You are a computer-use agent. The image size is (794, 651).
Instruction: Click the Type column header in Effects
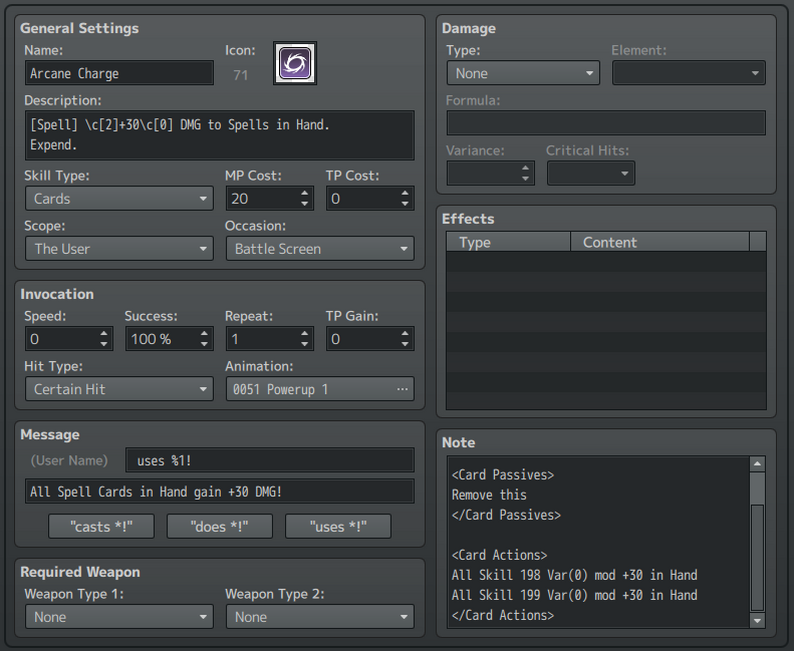508,242
